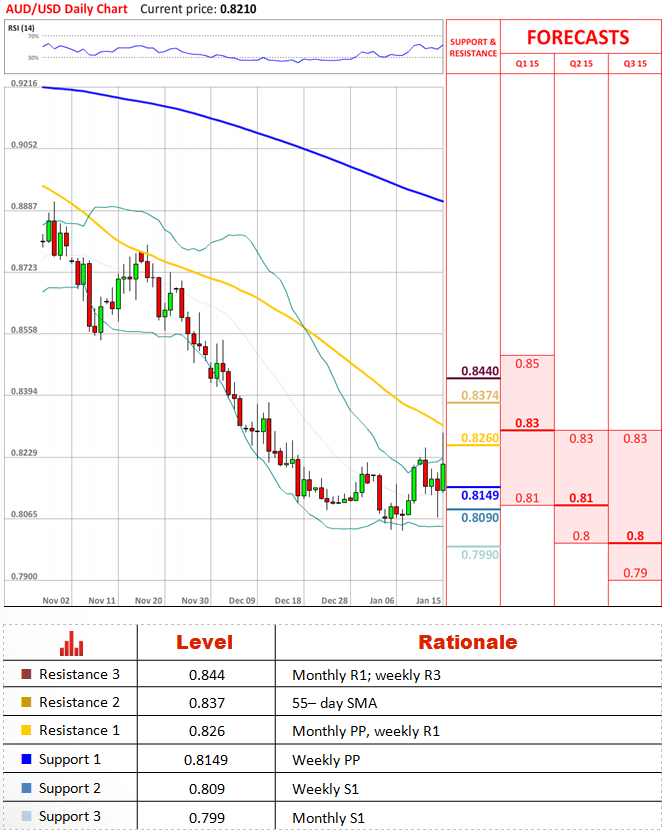Click the 0.79 value in Q3 15 column
The image size is (662, 830).
point(635,573)
